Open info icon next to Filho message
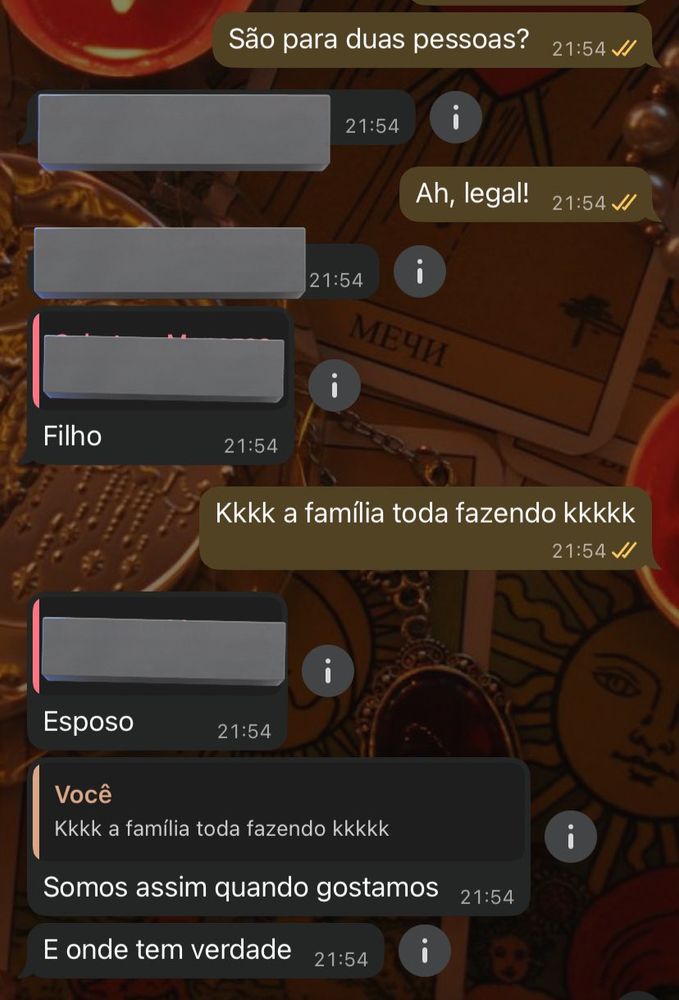This screenshot has width=679, height=1000. [x=334, y=386]
